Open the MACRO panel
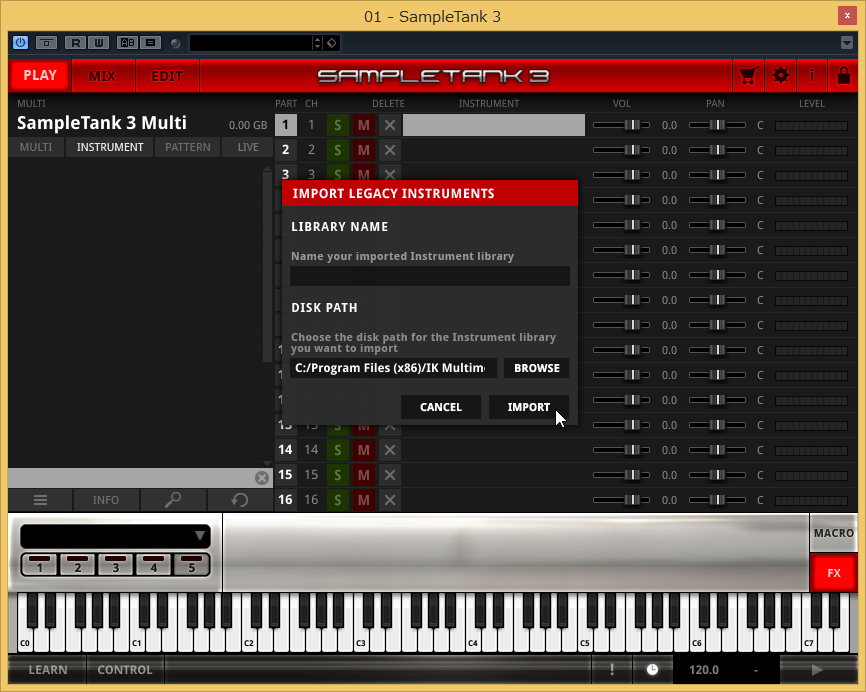866x692 pixels. click(x=833, y=533)
